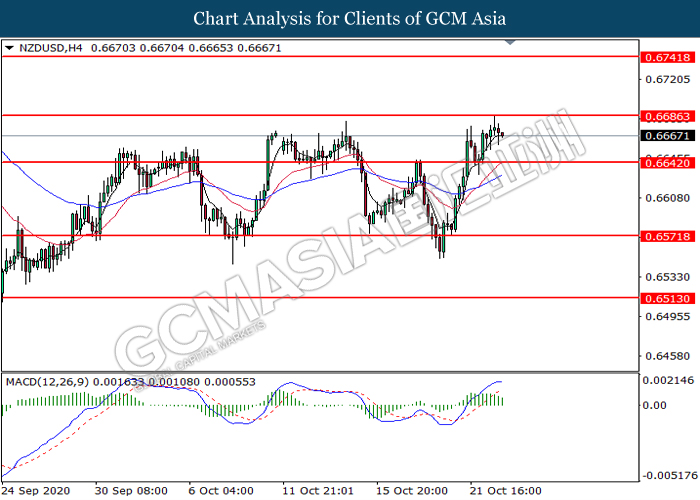Viewport: 700px width, 500px height.
Task: Select the 0.65130 support level label
Action: [x=667, y=298]
